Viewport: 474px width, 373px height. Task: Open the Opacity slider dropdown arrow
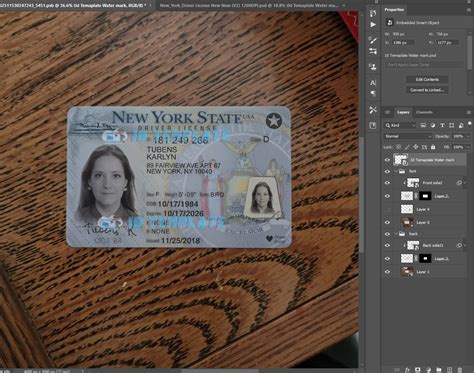coord(468,136)
